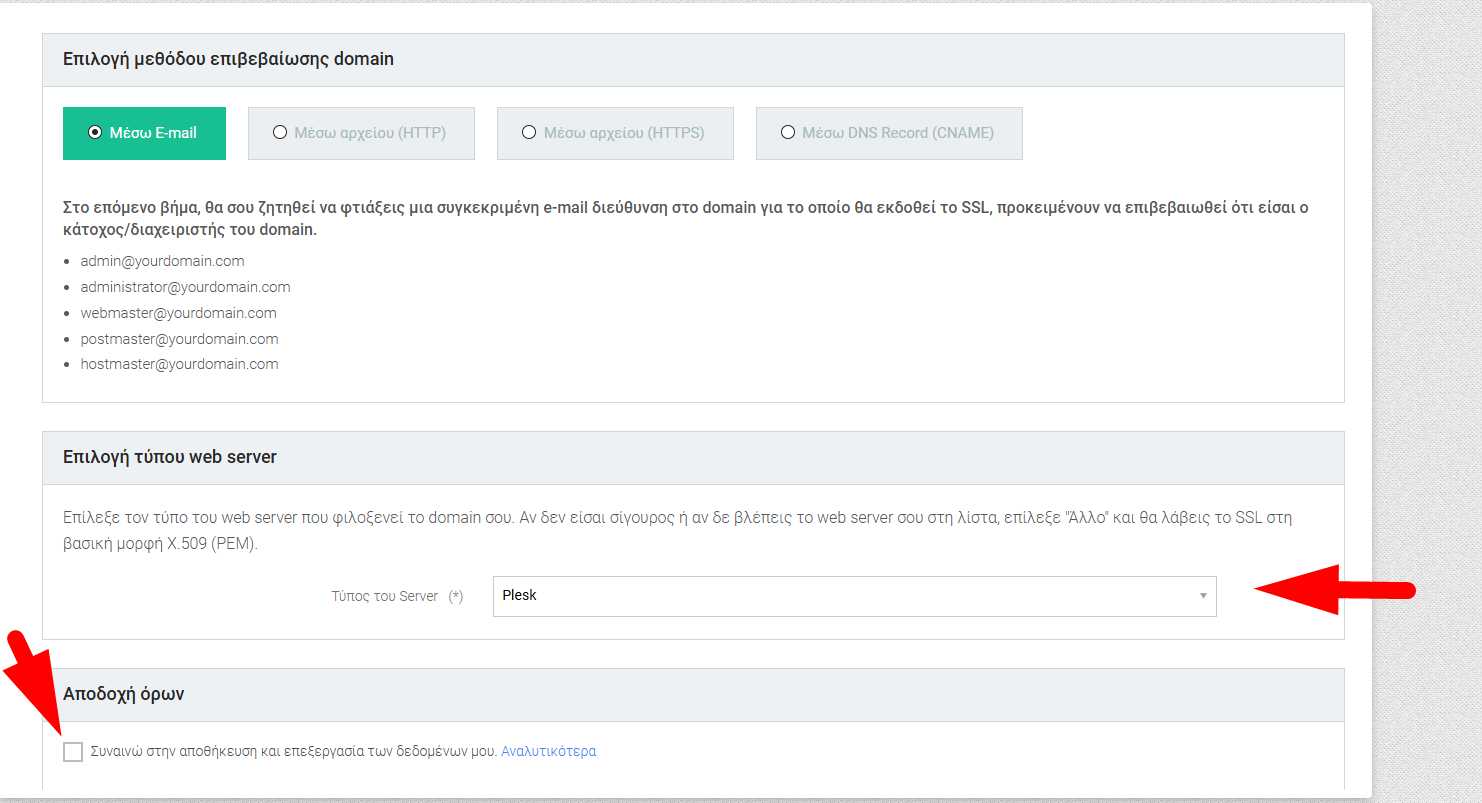Click the postmaster@yourdomain.com list entry
Image resolution: width=1482 pixels, height=803 pixels.
point(180,339)
